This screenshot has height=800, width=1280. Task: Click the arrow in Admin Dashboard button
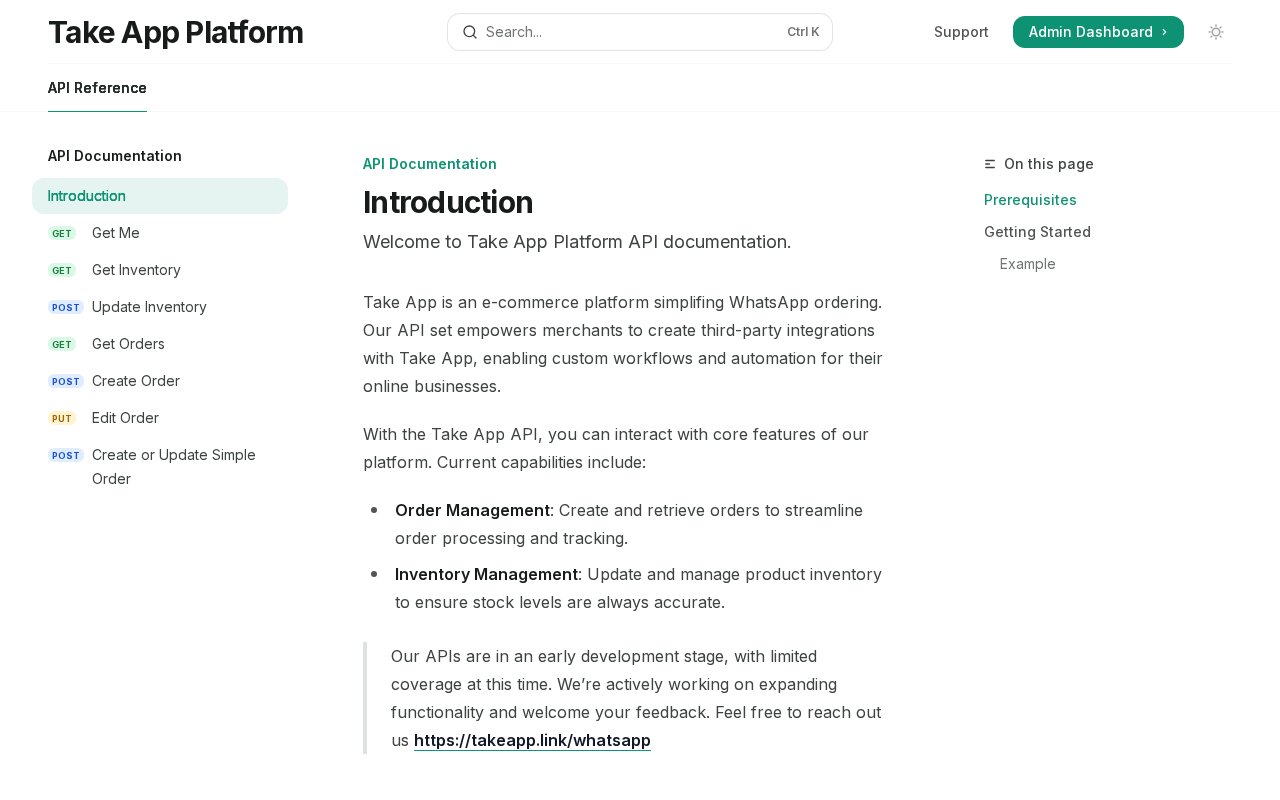tap(1164, 32)
